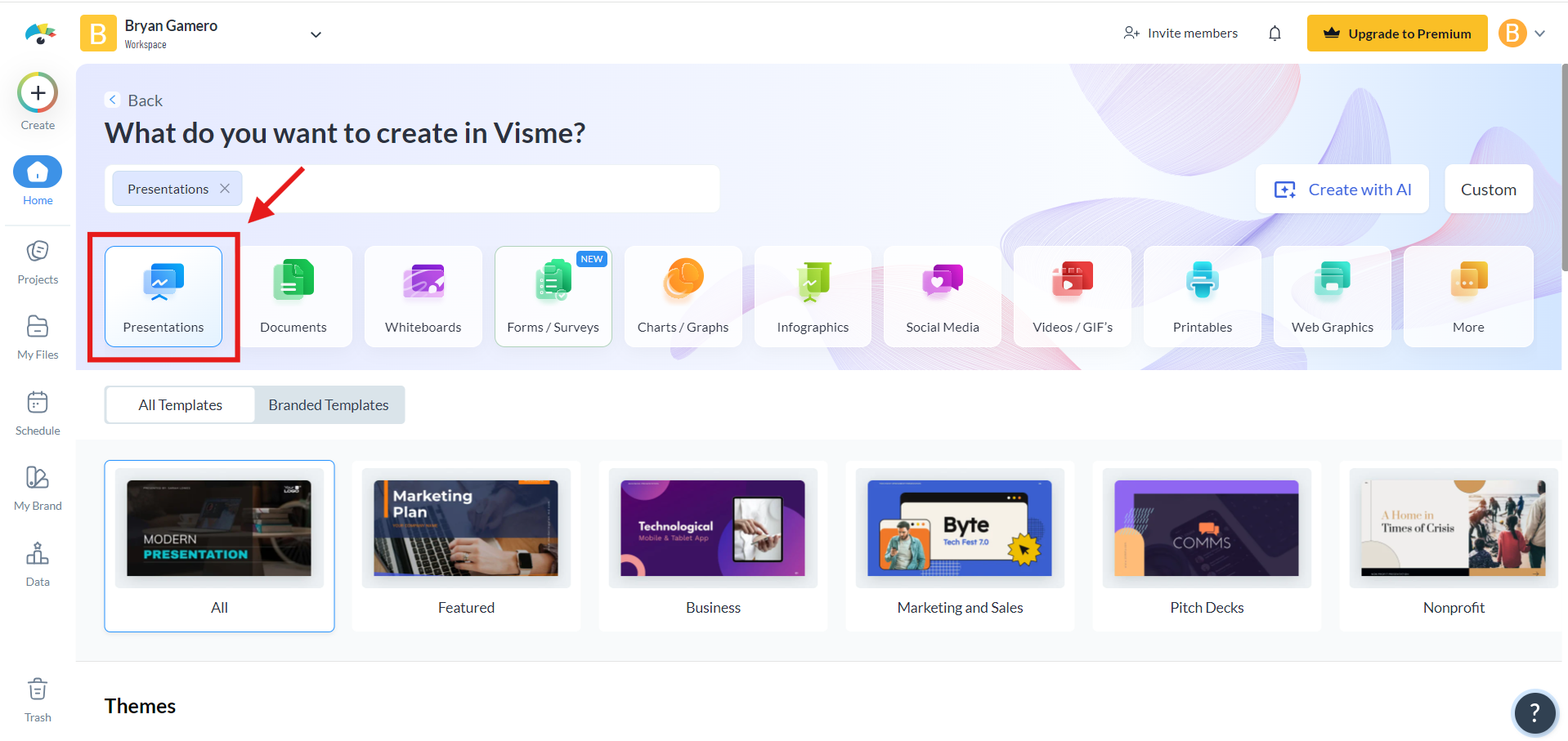Expand the user account menu chevron

point(1540,33)
